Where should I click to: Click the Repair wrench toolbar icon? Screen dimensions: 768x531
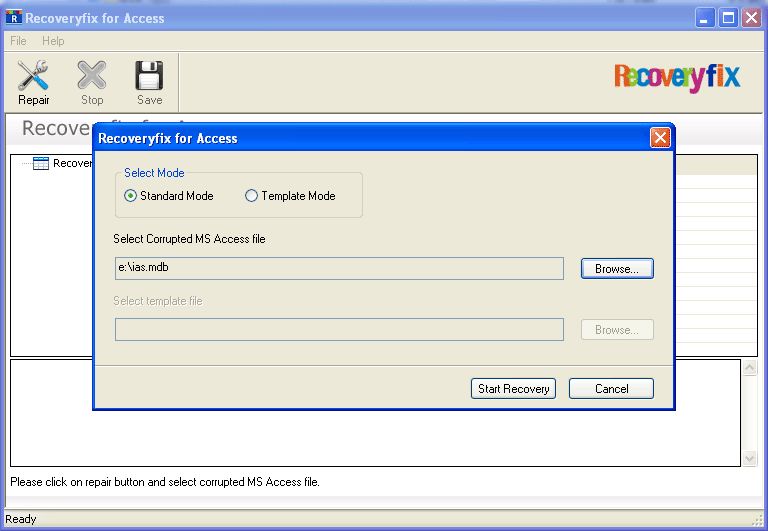pyautogui.click(x=33, y=75)
